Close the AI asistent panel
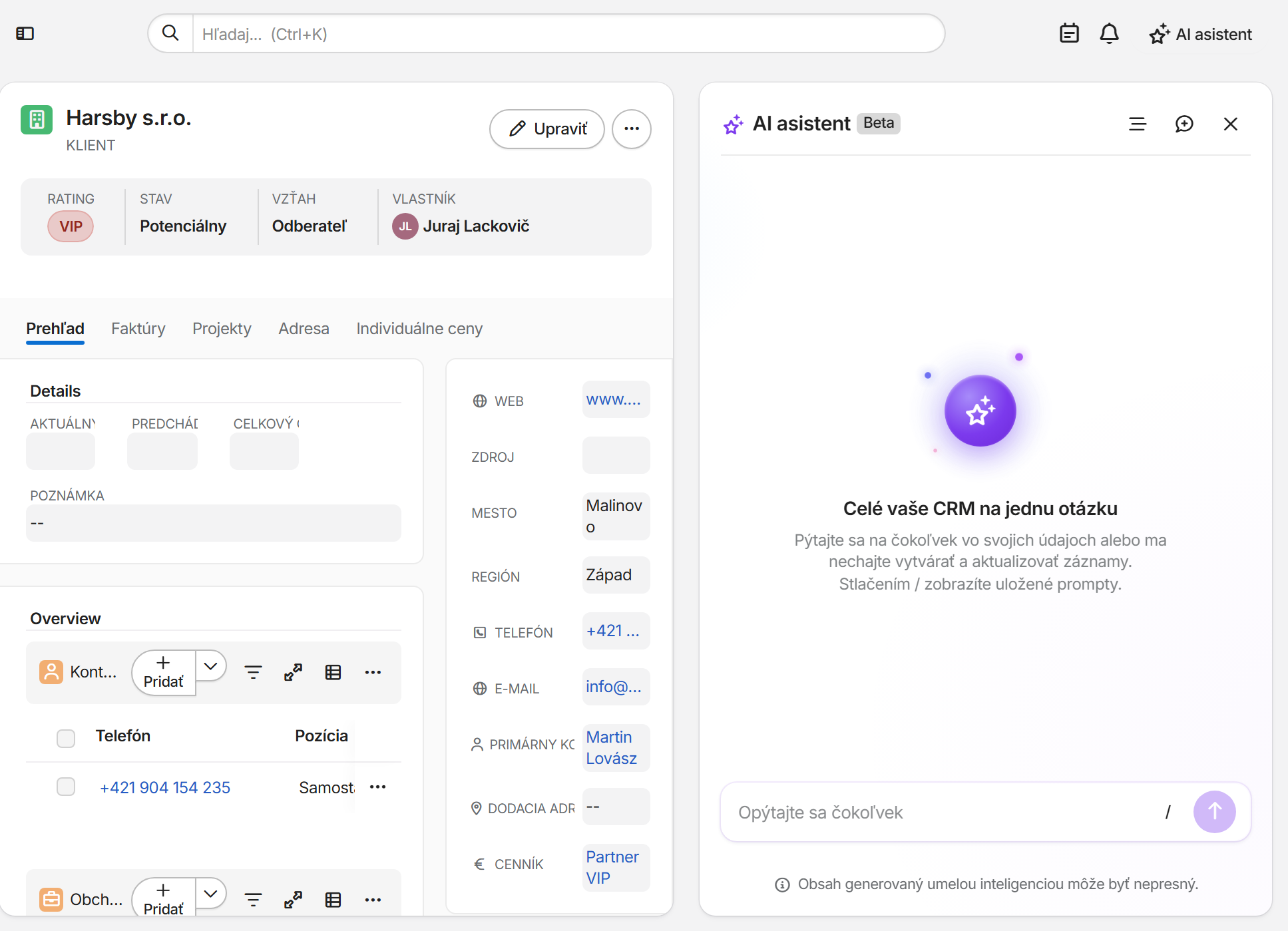 click(x=1230, y=124)
